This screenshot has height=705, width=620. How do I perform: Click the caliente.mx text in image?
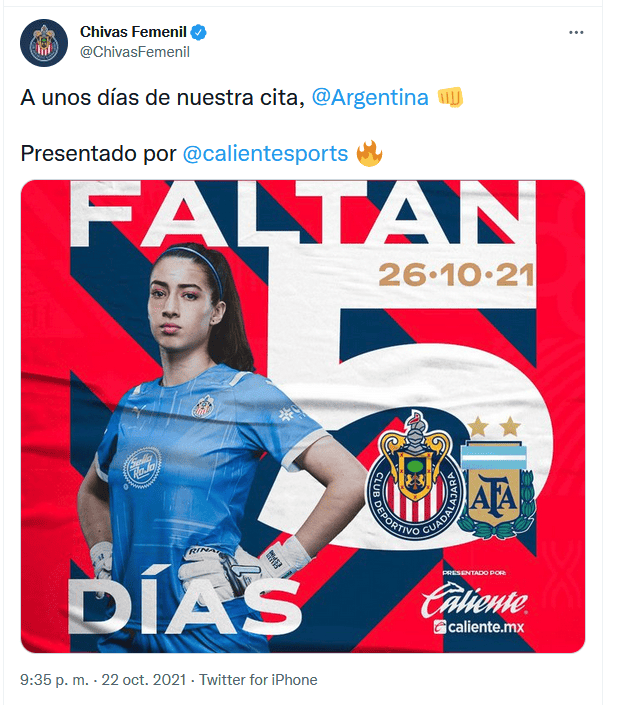coord(479,627)
